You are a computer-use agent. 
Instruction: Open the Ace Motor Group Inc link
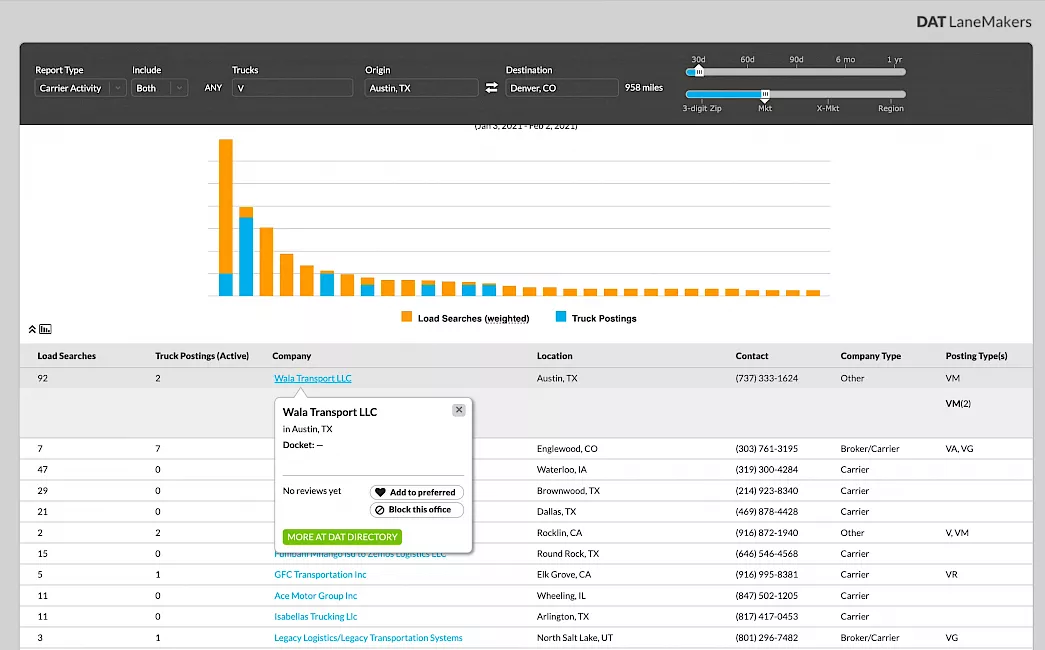click(315, 596)
